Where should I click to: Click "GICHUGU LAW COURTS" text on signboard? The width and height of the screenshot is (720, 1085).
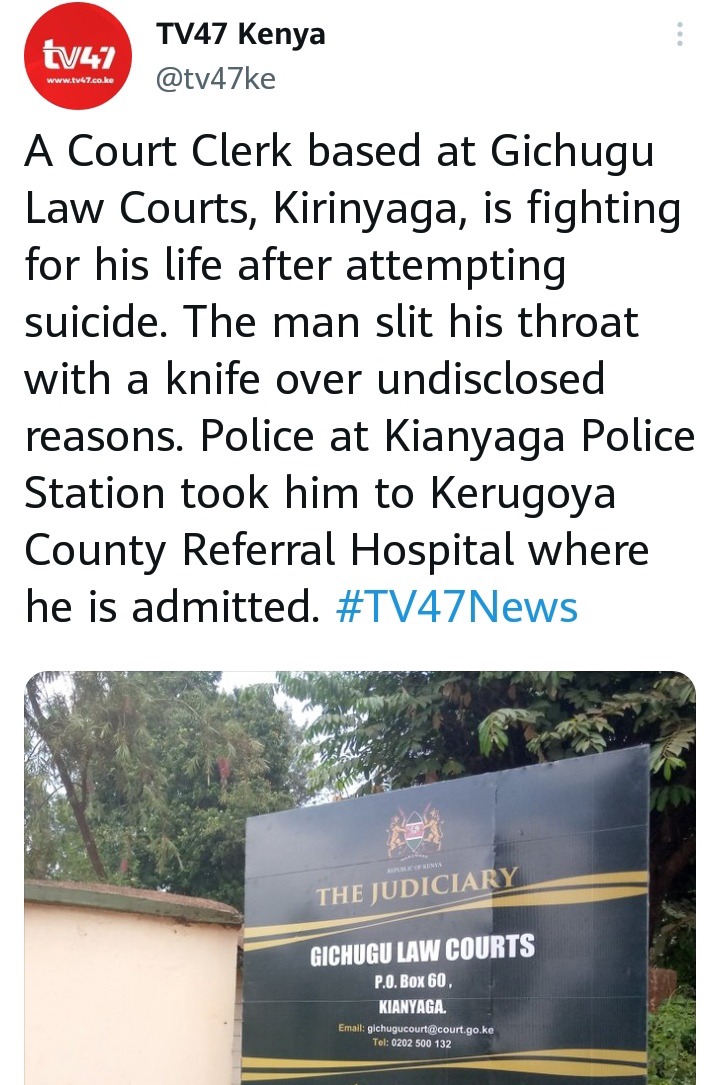[x=422, y=950]
